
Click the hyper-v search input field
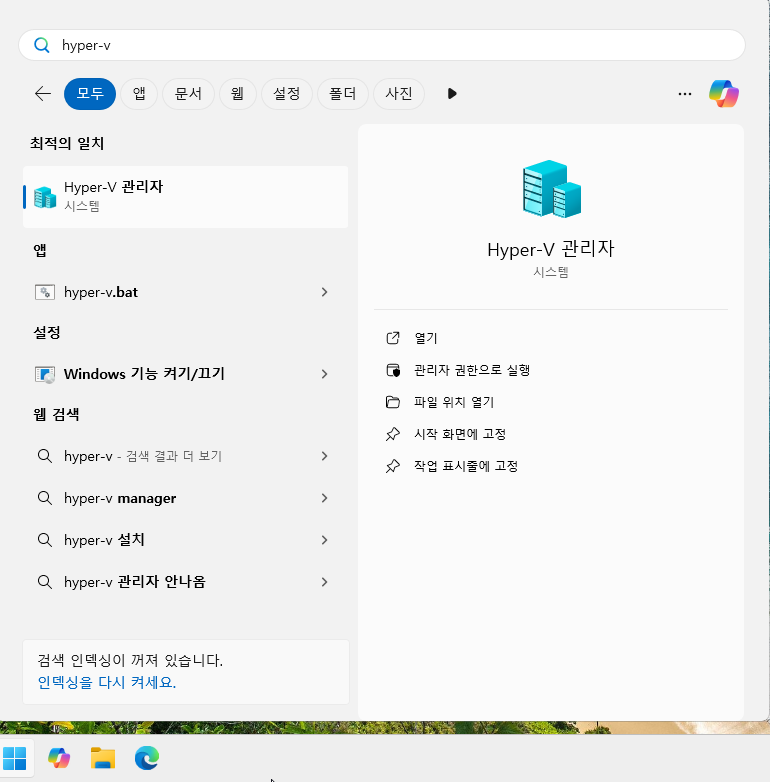click(382, 45)
